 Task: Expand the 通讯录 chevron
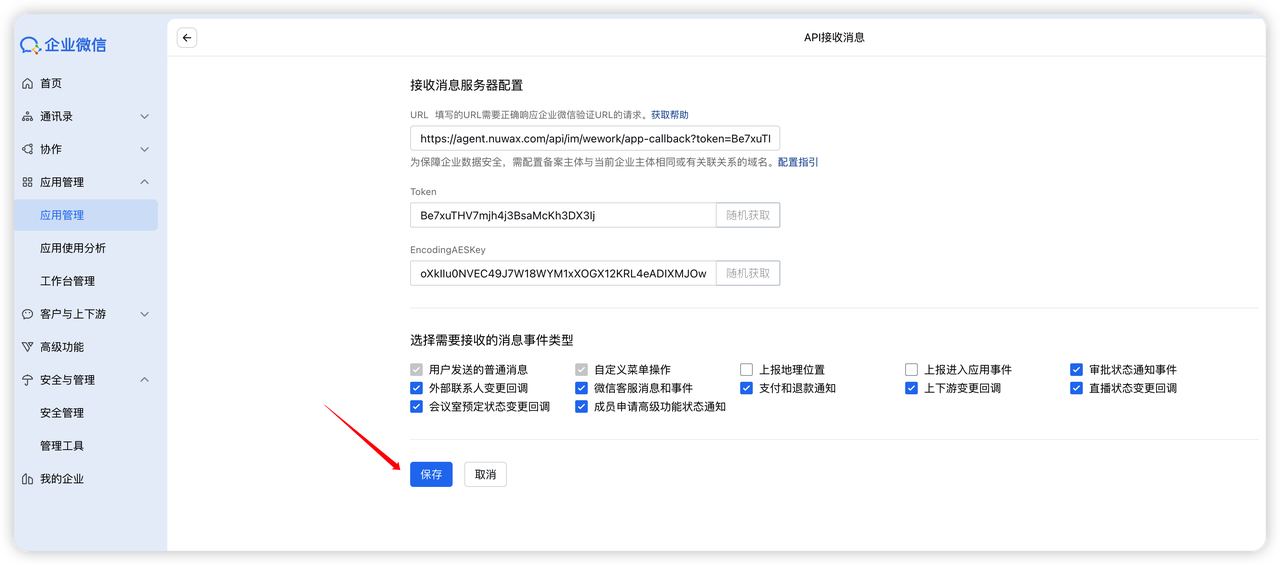[x=144, y=117]
